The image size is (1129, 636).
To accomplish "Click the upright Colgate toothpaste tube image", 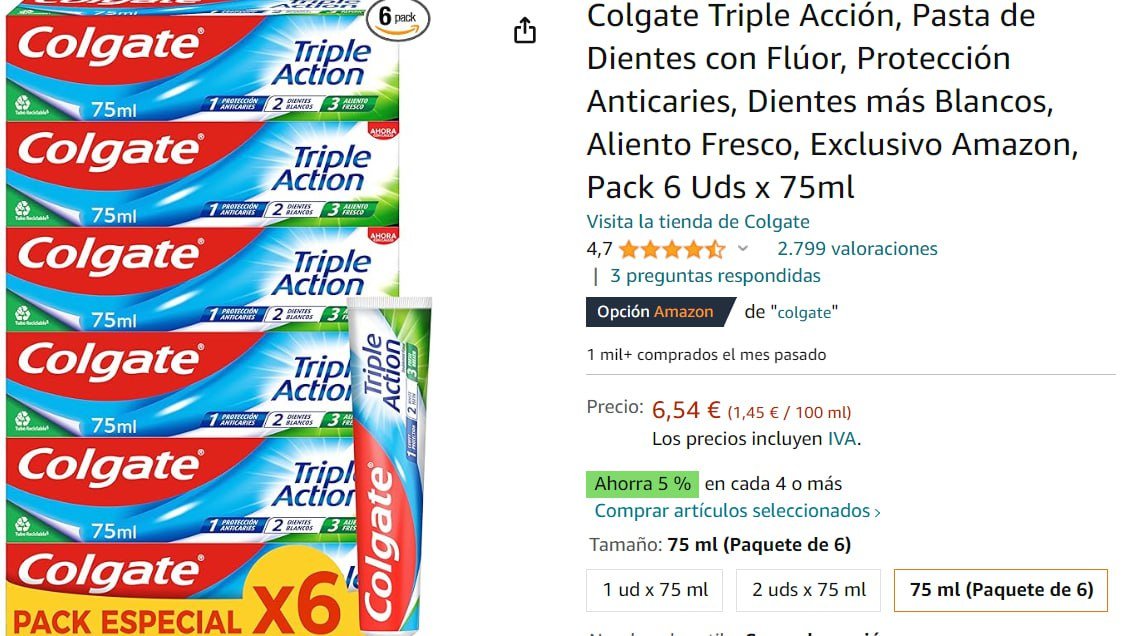I will (389, 465).
